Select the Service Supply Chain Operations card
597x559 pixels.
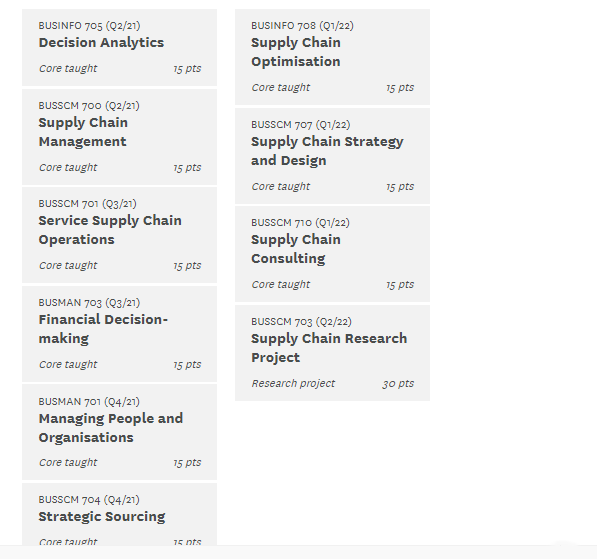coord(119,235)
